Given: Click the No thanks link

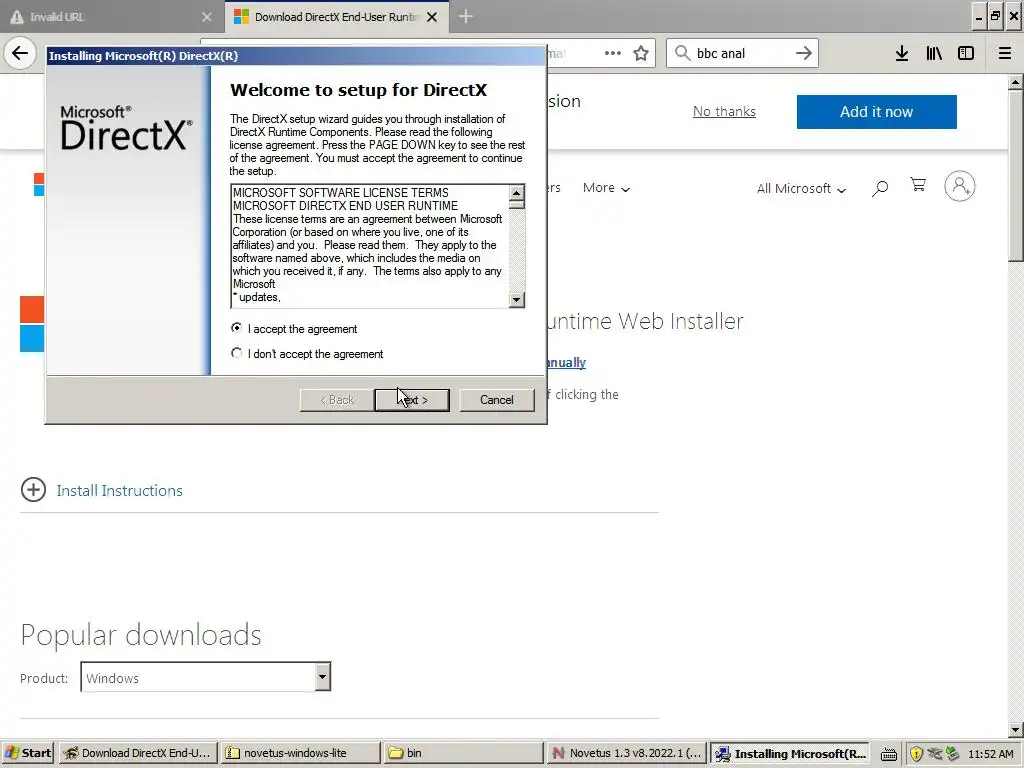Looking at the screenshot, I should tap(724, 112).
